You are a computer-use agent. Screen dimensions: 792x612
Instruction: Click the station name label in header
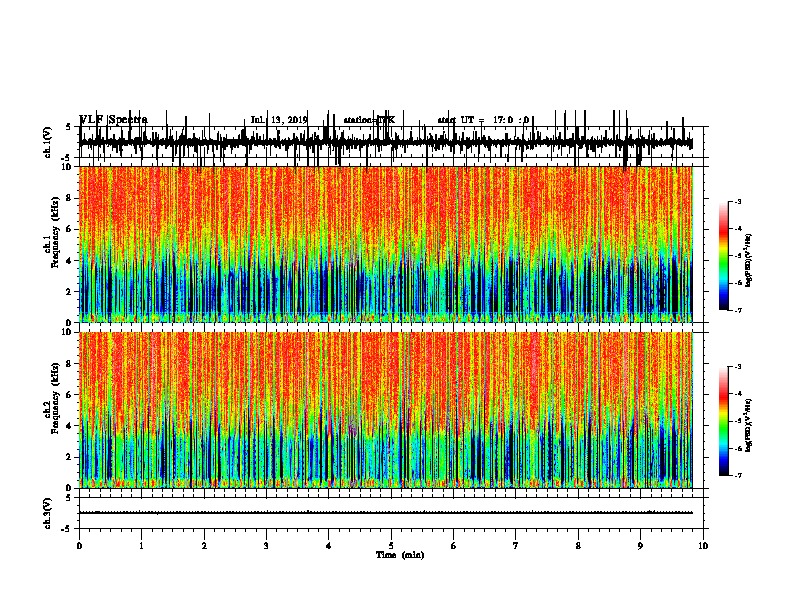pyautogui.click(x=369, y=120)
